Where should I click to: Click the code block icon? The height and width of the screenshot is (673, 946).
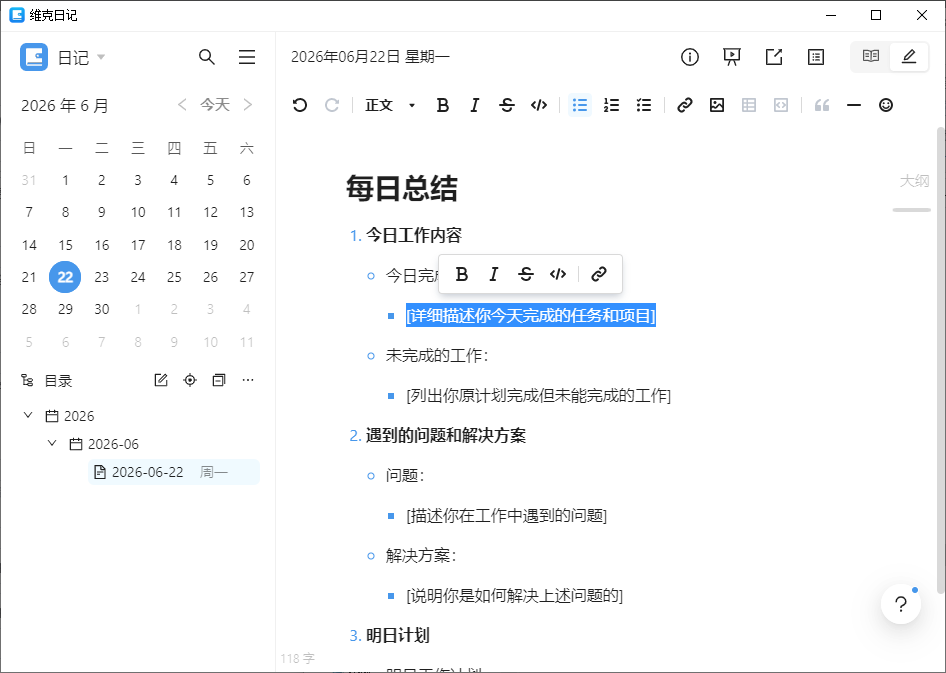click(781, 106)
